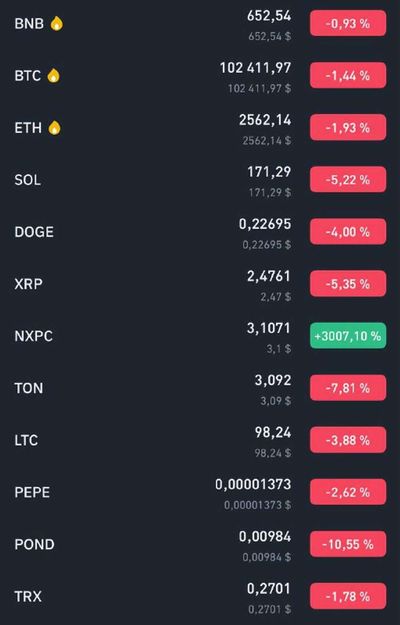Select the NXPC ticker label
The width and height of the screenshot is (400, 625).
(33, 336)
